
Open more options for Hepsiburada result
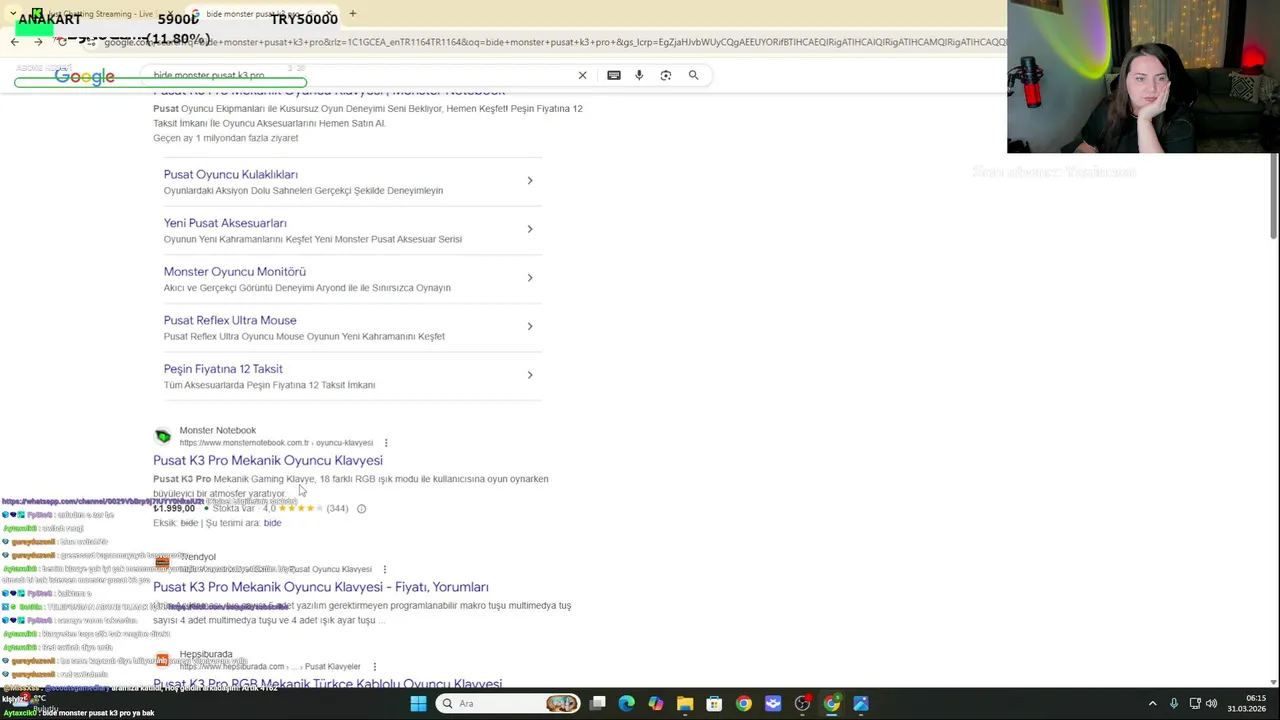click(374, 667)
